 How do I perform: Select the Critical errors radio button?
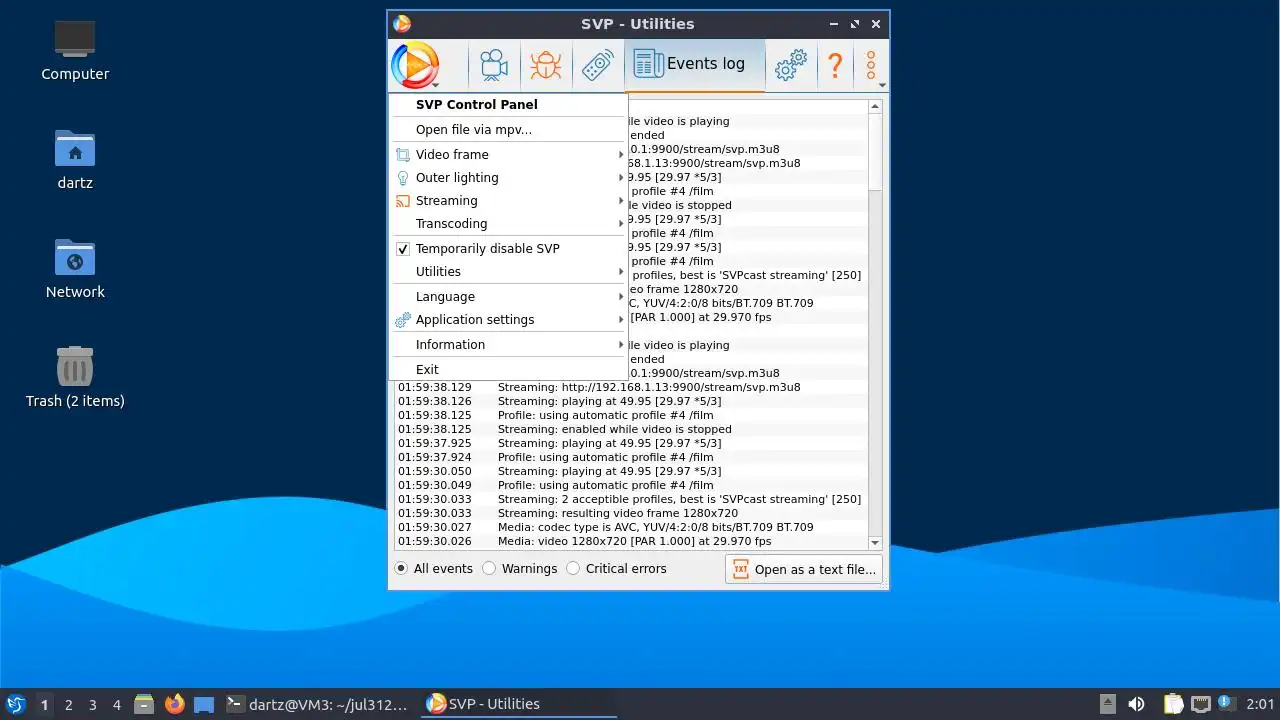click(x=573, y=568)
